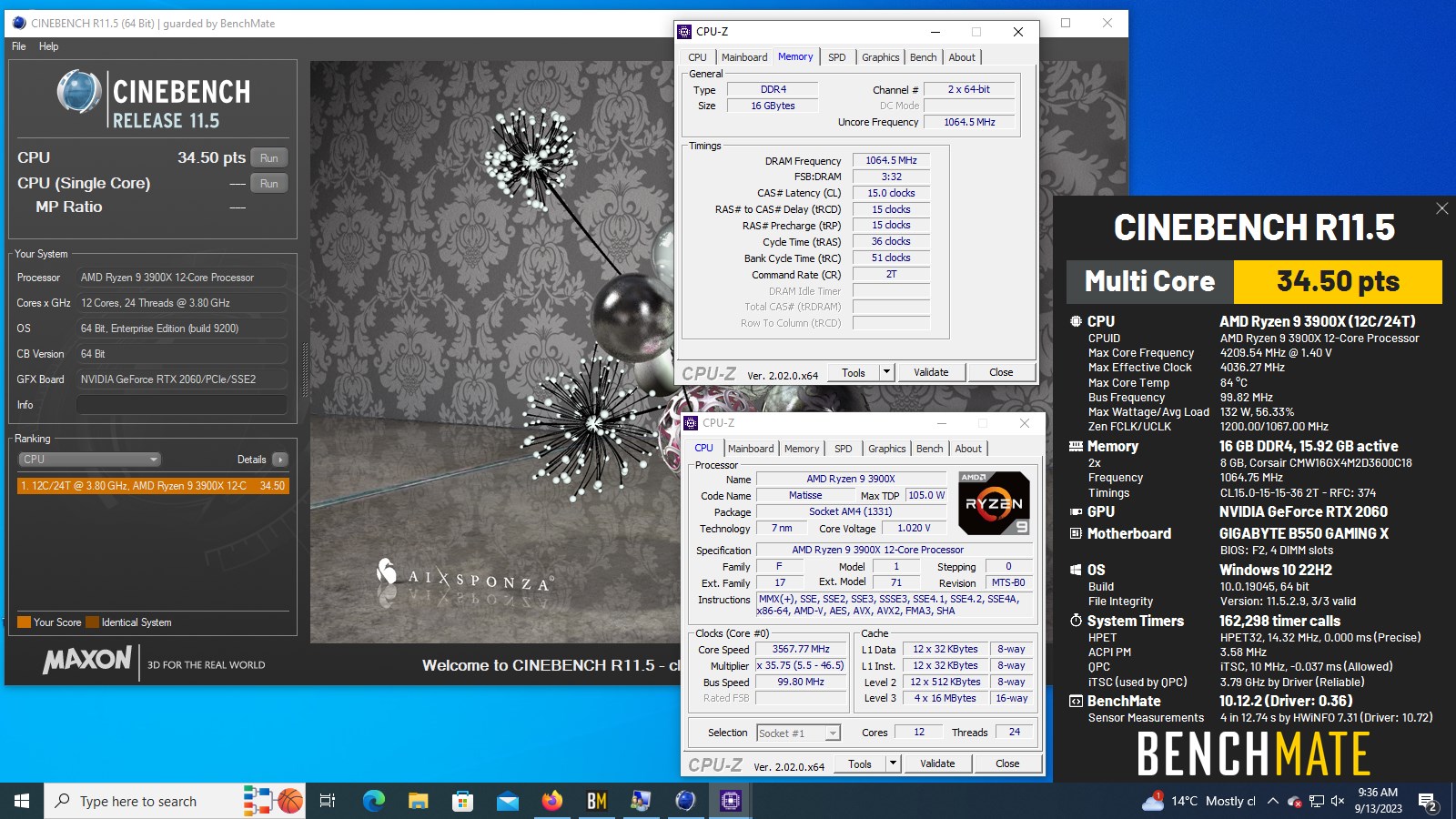This screenshot has width=1456, height=819.
Task: Switch to Memory tab in lower CPU-Z
Action: tap(802, 449)
